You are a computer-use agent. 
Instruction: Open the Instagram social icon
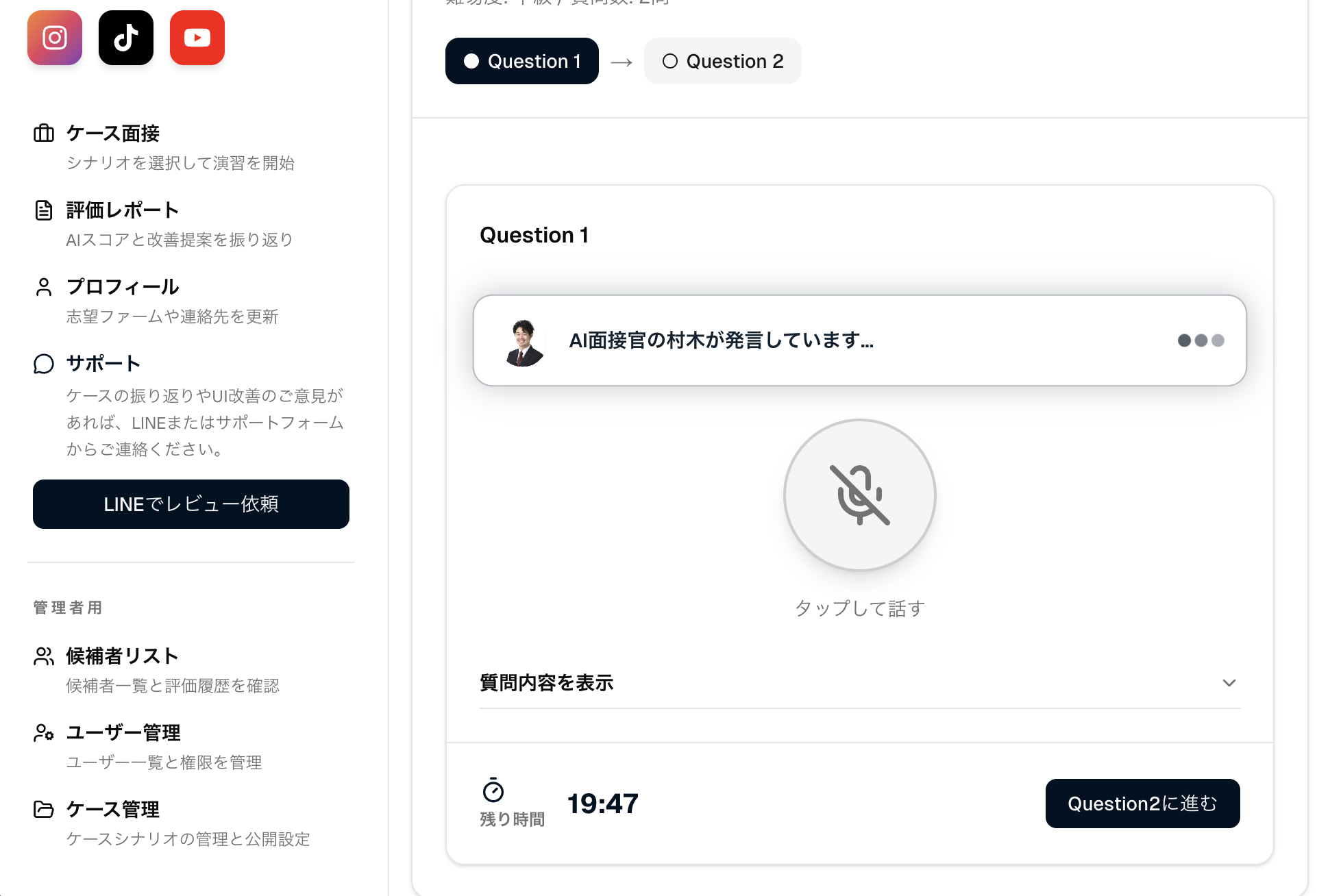coord(55,38)
